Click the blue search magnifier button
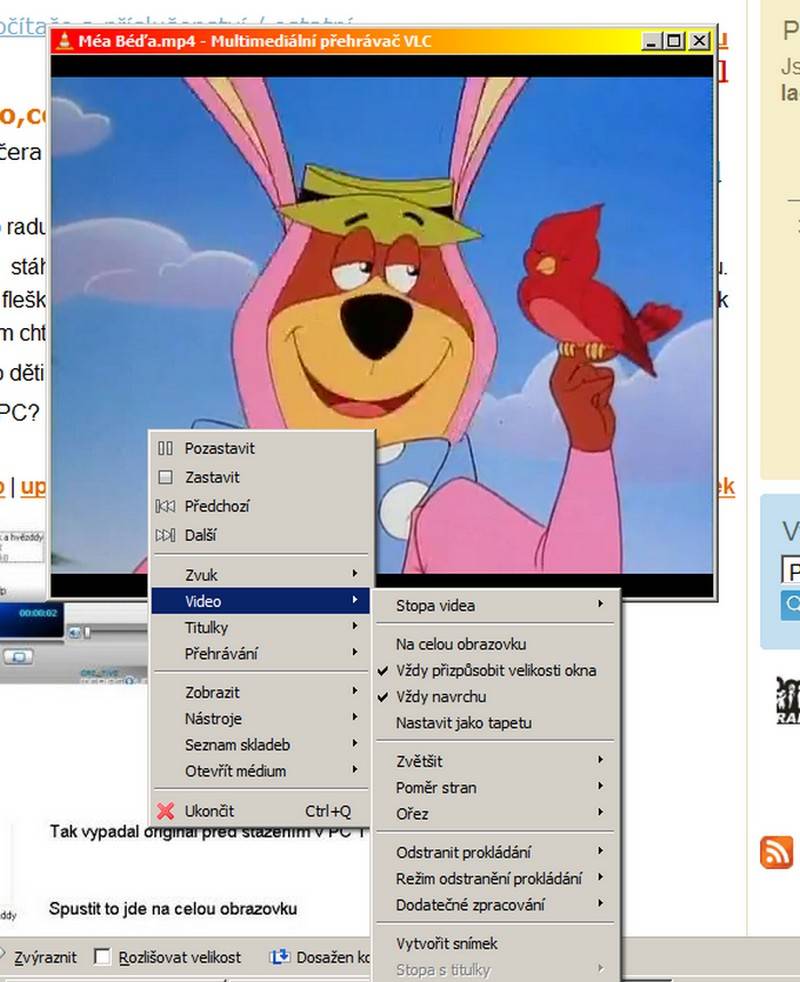The width and height of the screenshot is (800, 982). (x=791, y=604)
